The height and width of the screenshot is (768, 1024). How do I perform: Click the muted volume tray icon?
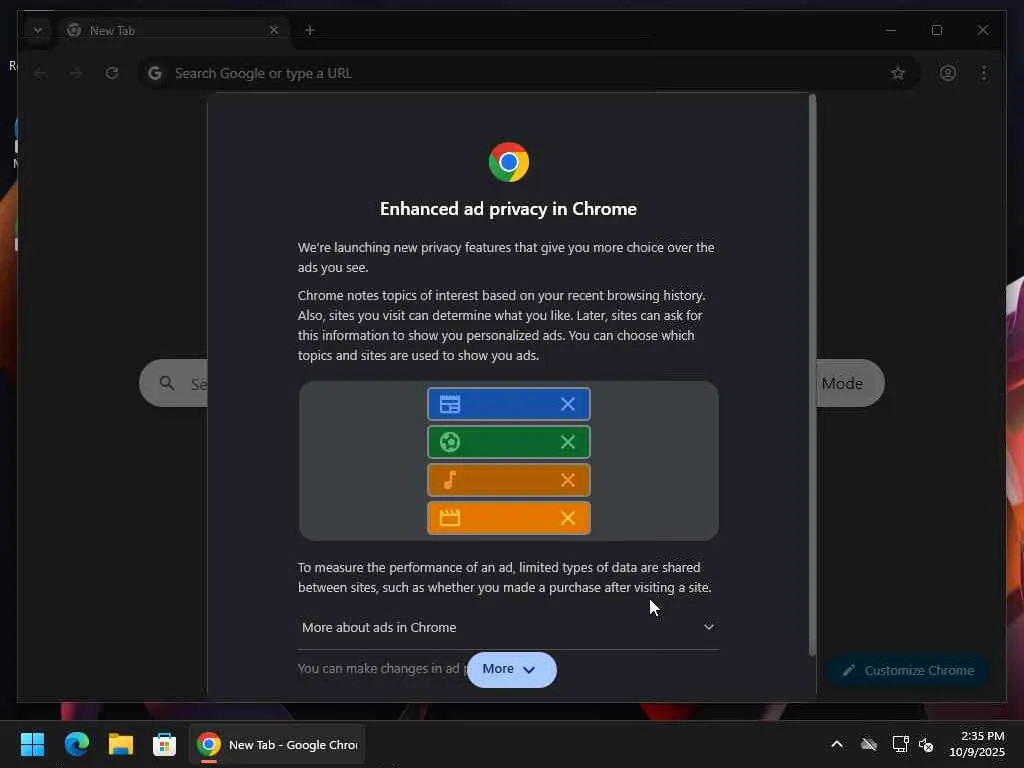coord(925,744)
